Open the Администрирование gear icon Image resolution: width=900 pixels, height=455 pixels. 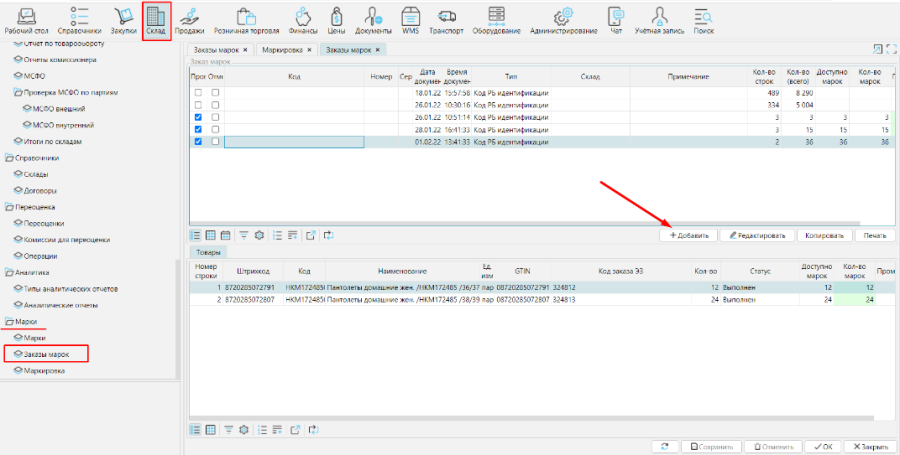tap(563, 19)
